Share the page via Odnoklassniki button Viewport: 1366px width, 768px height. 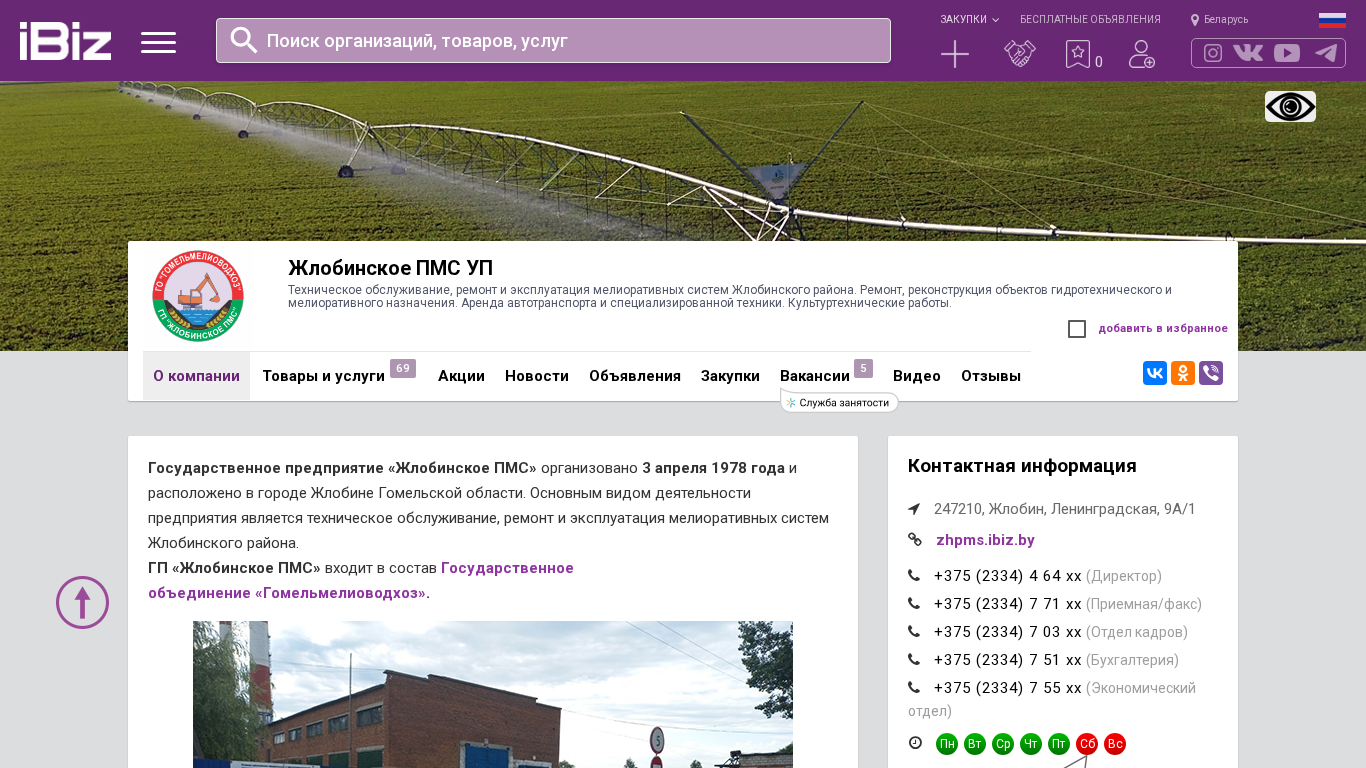1183,373
